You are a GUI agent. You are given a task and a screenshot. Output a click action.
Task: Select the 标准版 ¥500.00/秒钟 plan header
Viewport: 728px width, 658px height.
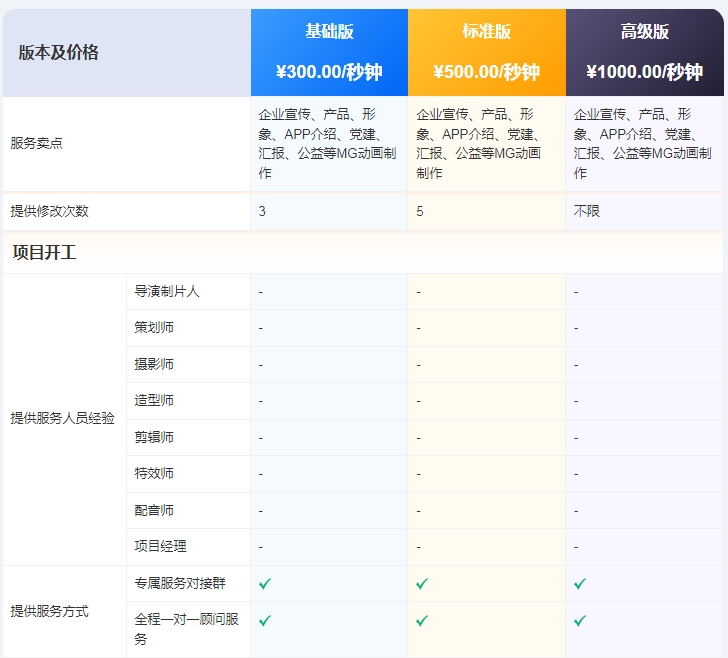point(487,52)
